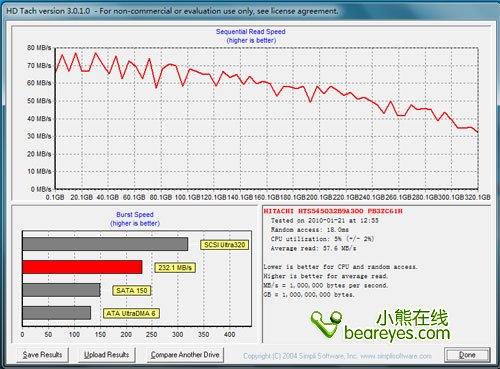Open Upload Results
The width and height of the screenshot is (500, 369).
click(107, 355)
